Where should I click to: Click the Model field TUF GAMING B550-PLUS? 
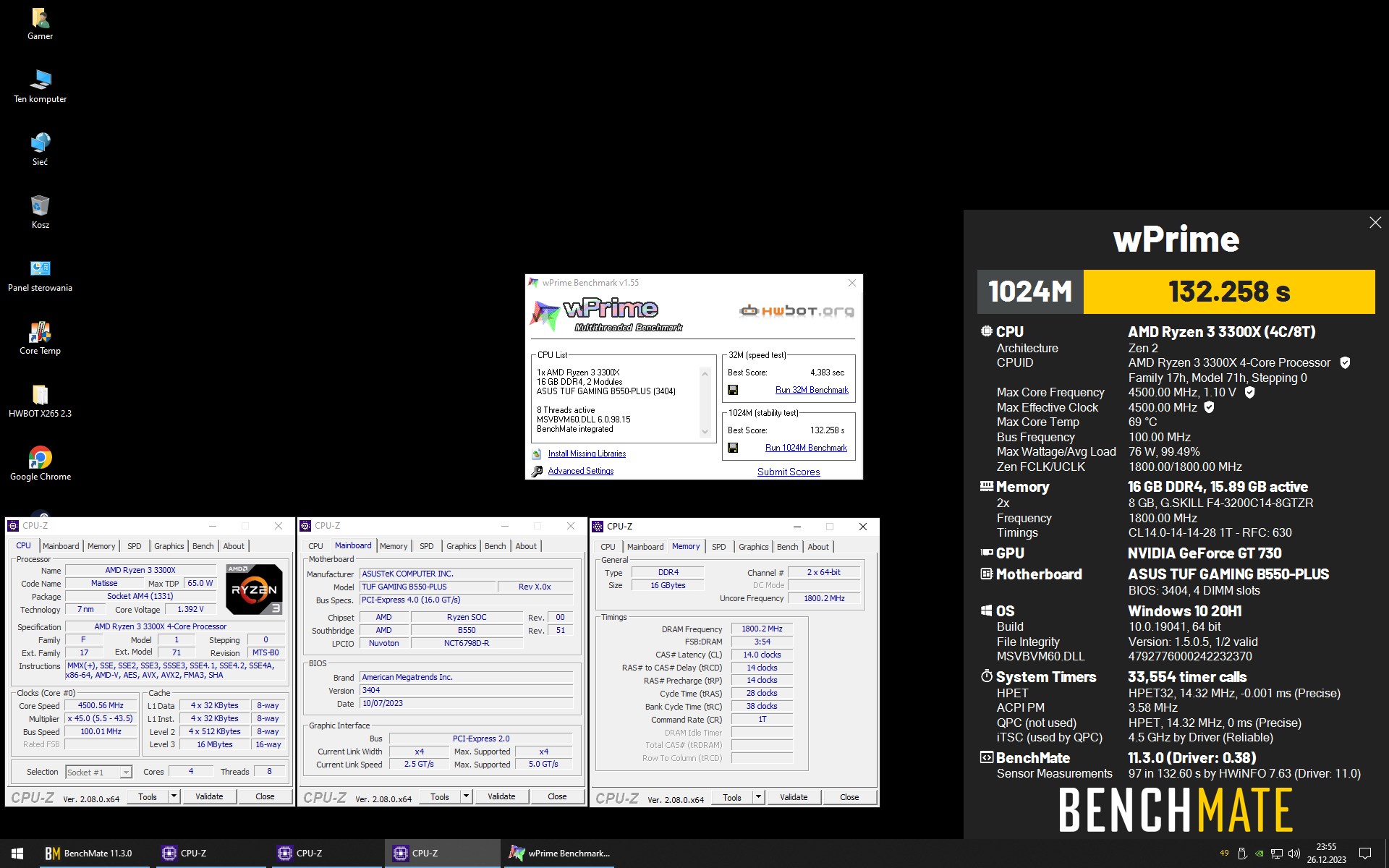(x=428, y=587)
